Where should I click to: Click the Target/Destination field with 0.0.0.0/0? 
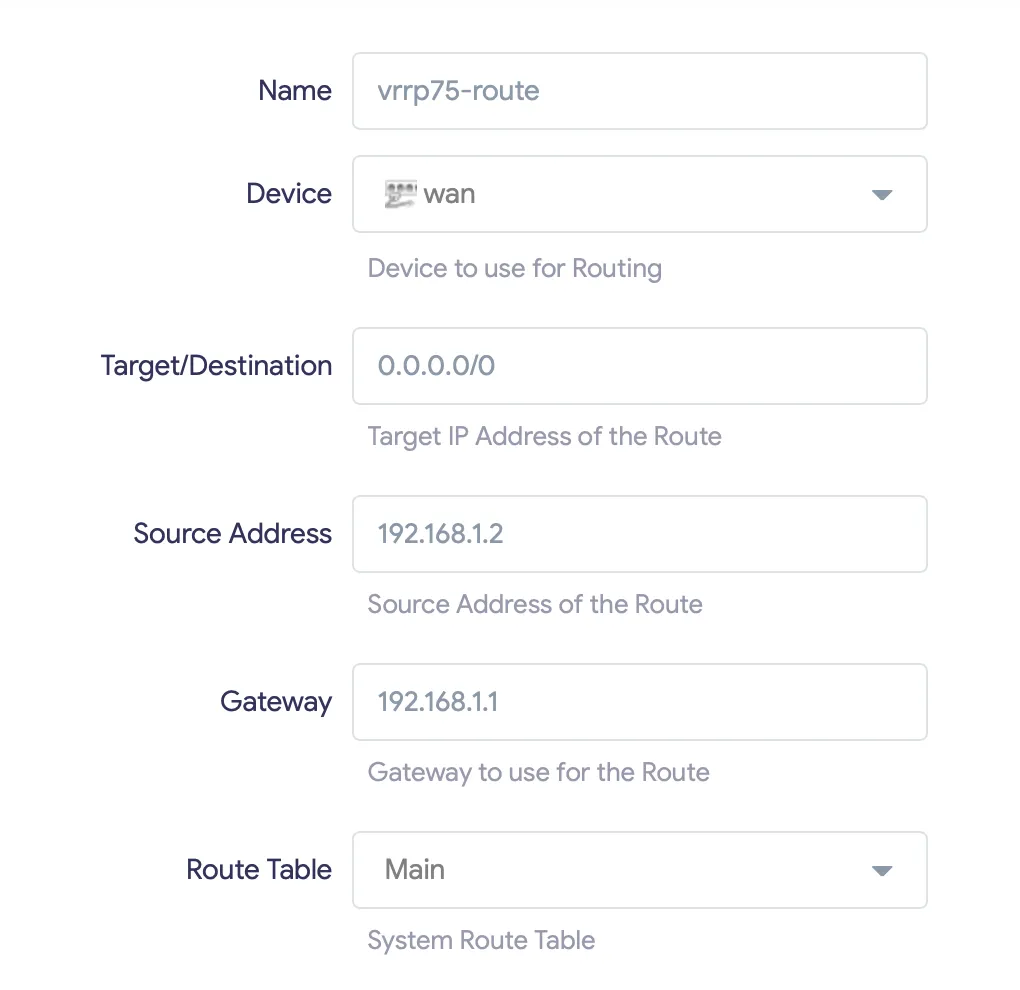639,366
